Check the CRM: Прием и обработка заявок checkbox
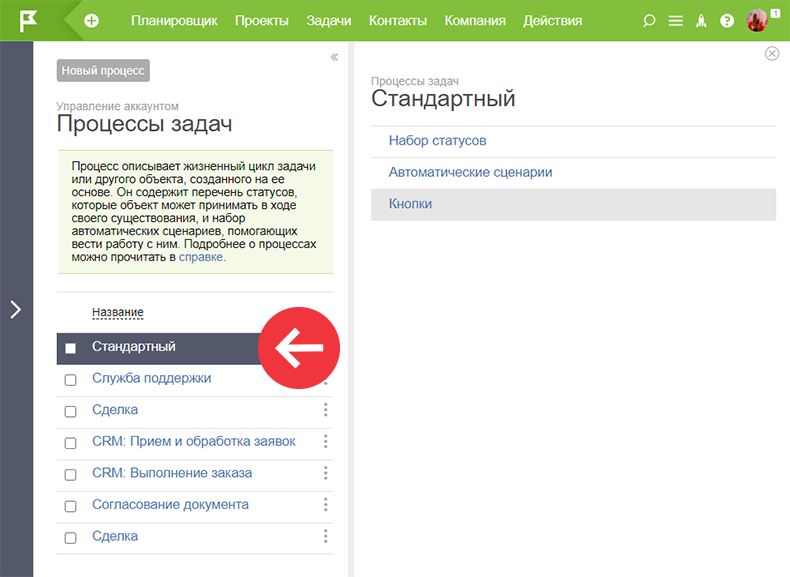The image size is (790, 577). (71, 443)
